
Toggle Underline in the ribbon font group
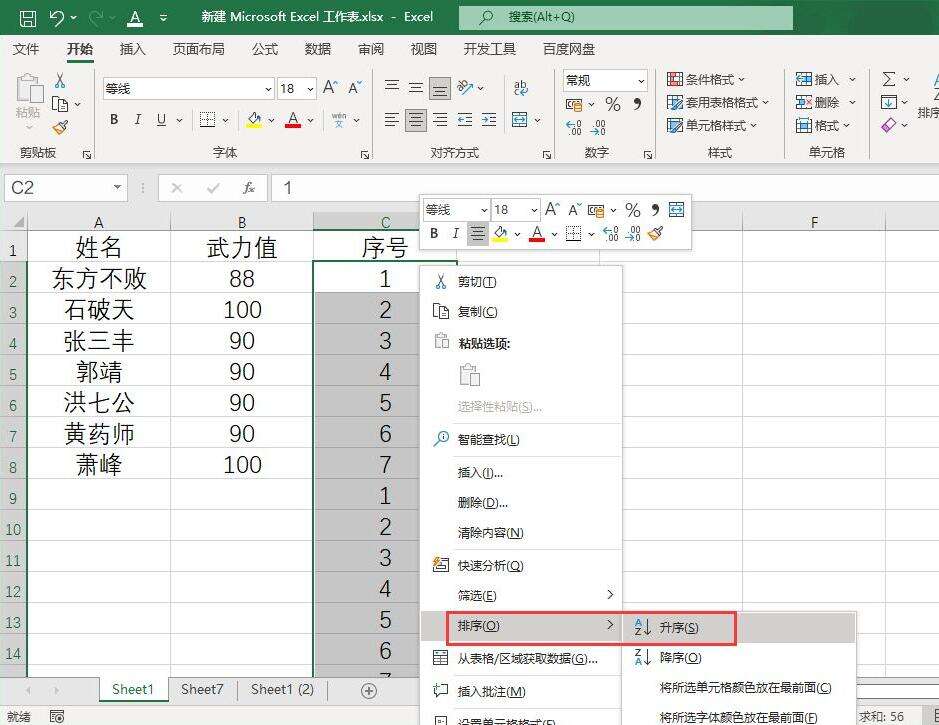coord(162,120)
